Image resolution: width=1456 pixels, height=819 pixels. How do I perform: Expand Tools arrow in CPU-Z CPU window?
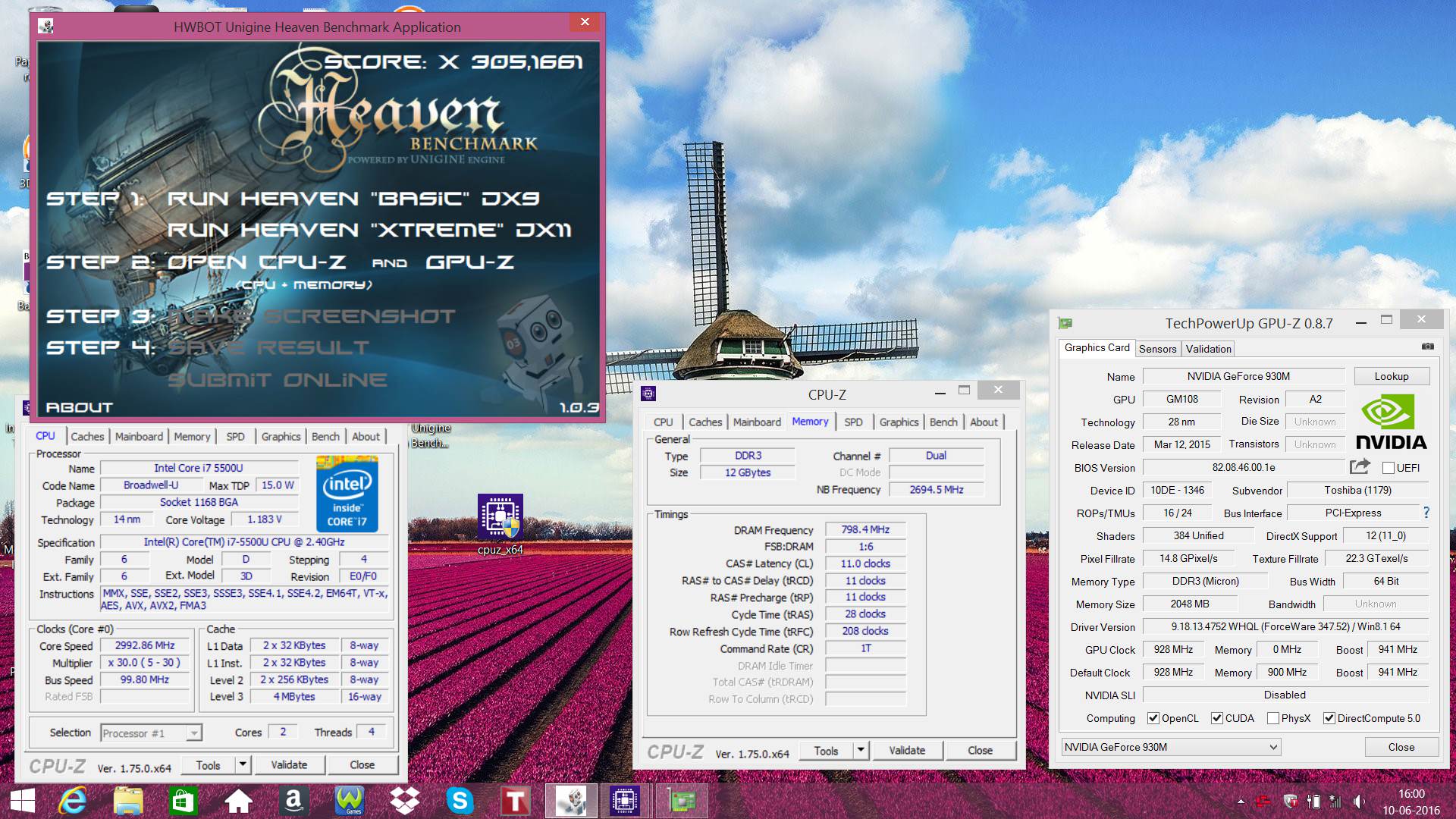click(243, 764)
